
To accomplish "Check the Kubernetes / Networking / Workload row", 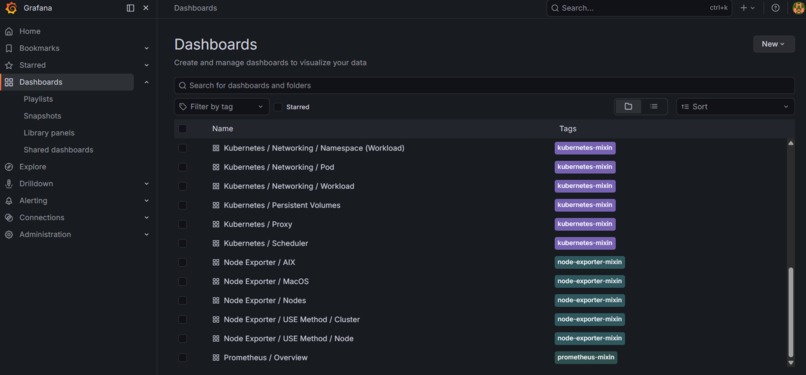I will point(182,186).
